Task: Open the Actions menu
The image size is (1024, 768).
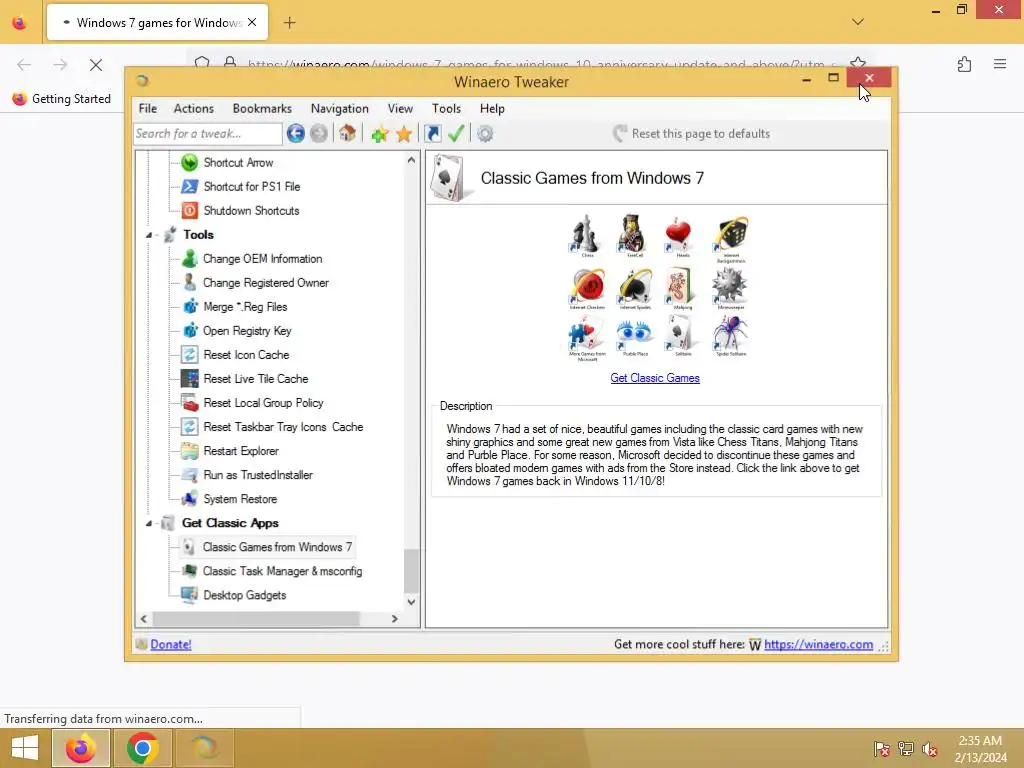Action: (x=193, y=108)
